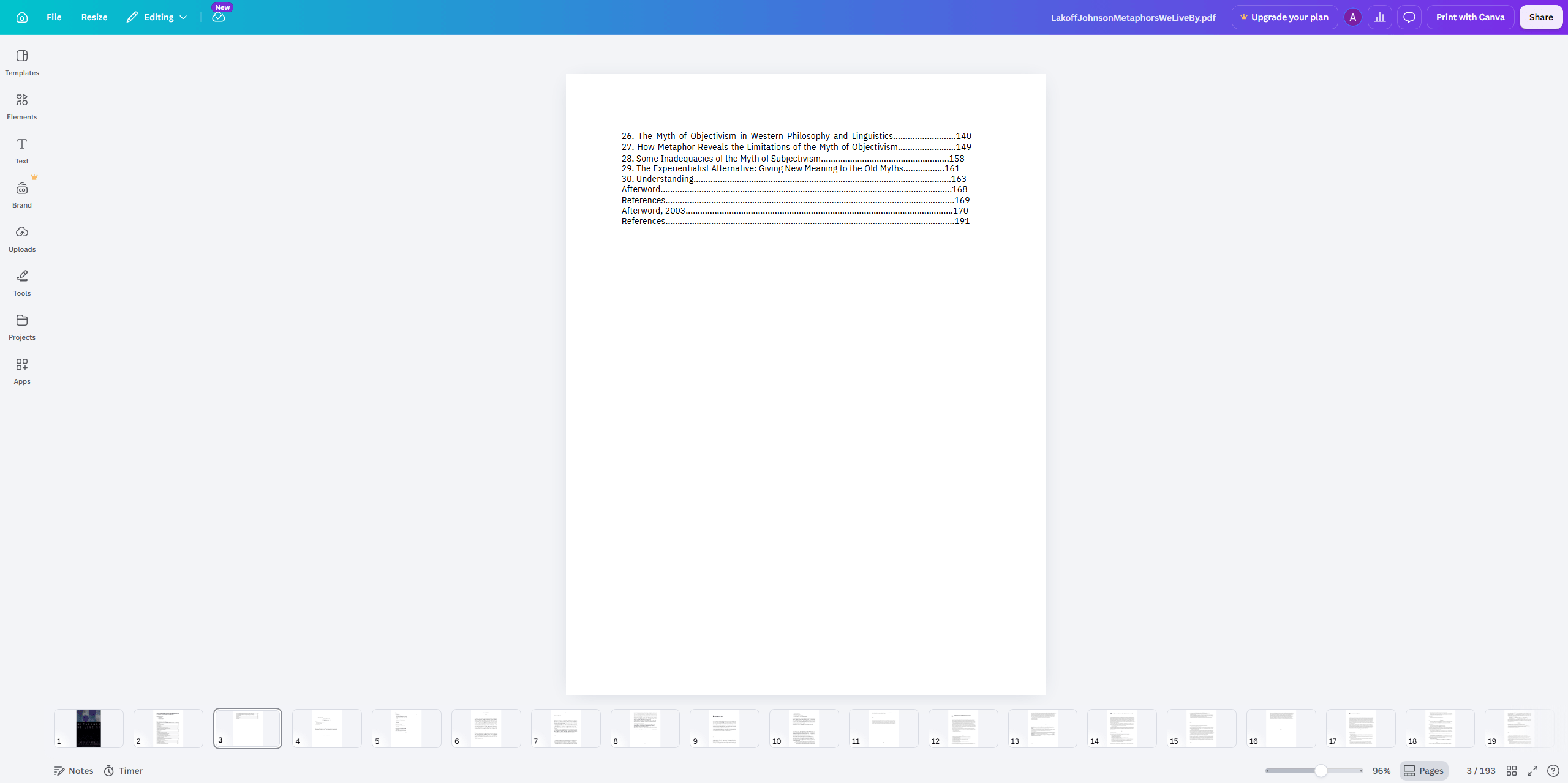Click the 'References' line ending in 169

pos(796,200)
